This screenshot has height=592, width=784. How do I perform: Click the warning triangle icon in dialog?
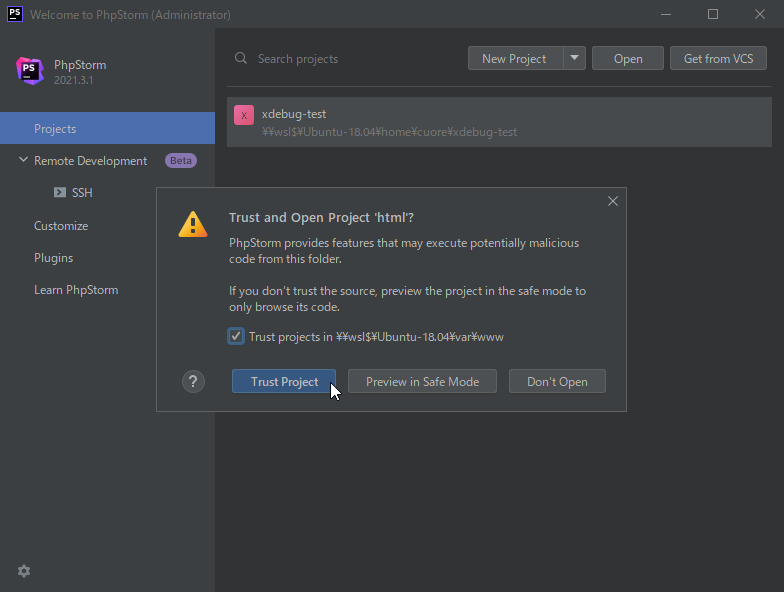193,224
